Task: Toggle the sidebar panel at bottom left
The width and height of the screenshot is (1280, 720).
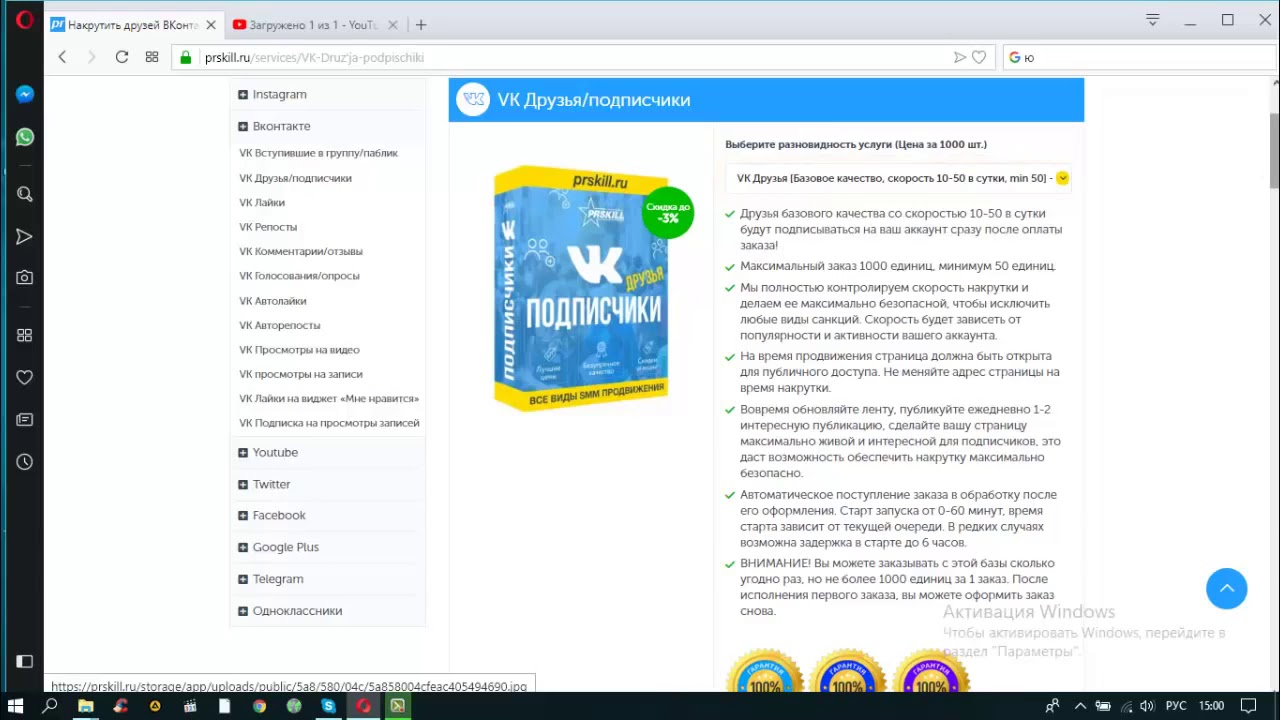Action: [25, 661]
